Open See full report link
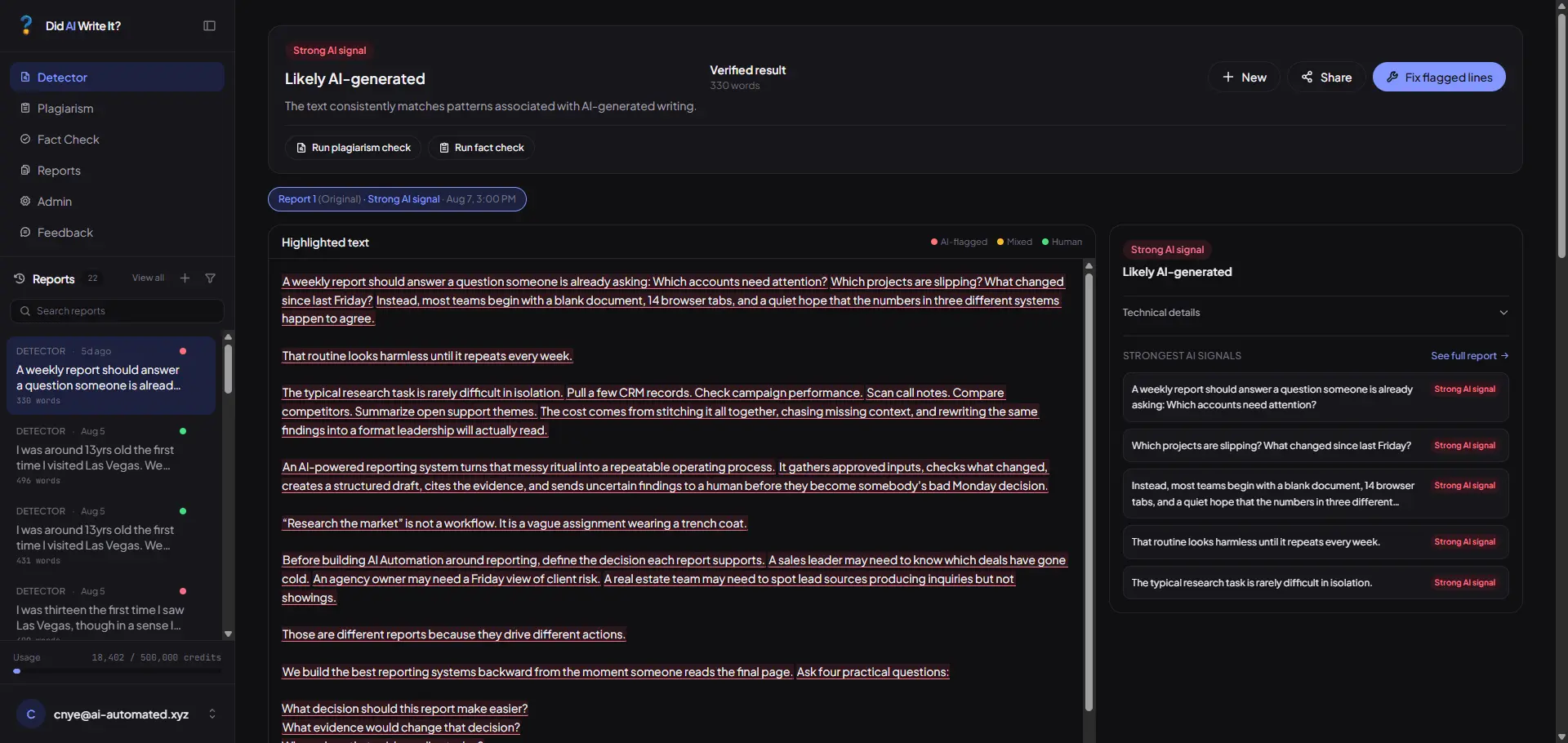Image resolution: width=1568 pixels, height=743 pixels. coord(1469,356)
